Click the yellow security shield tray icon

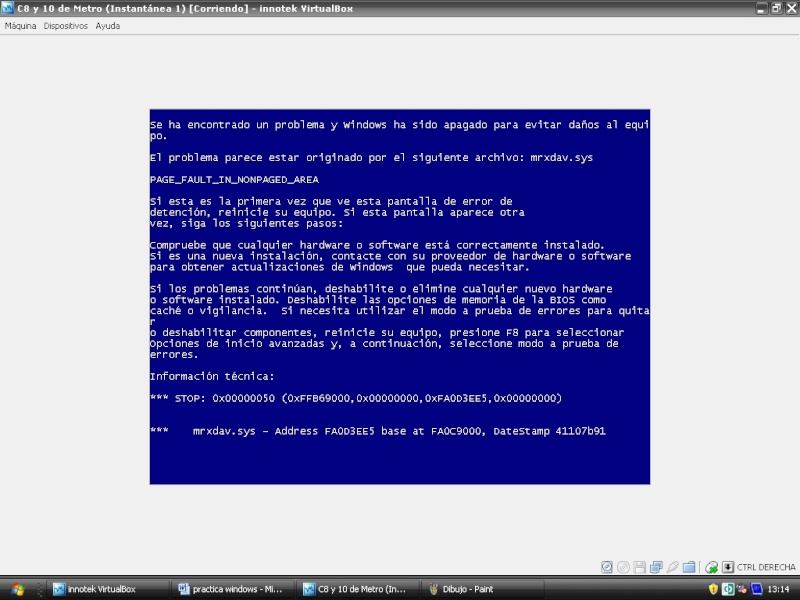pyautogui.click(x=713, y=589)
